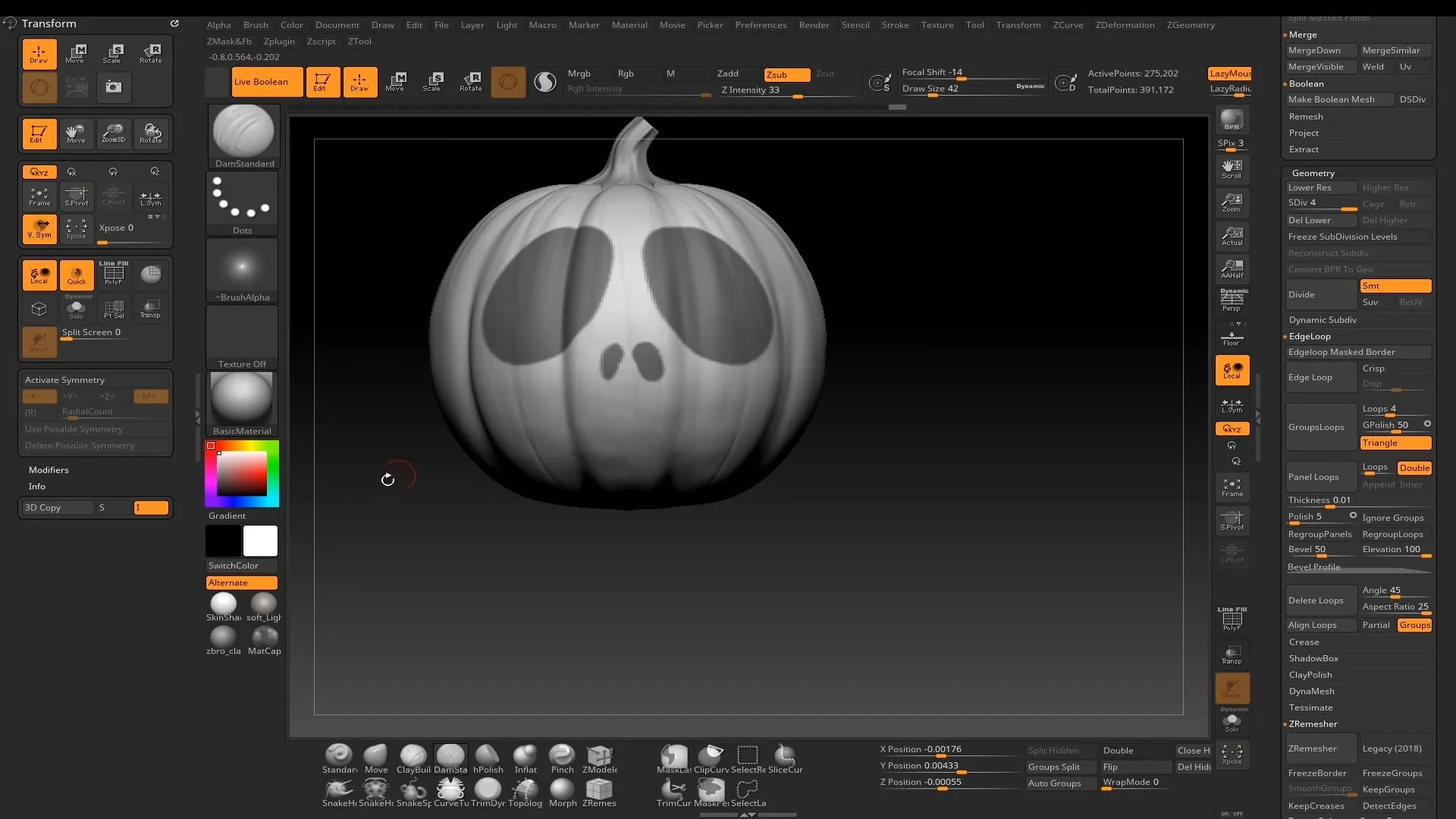Toggle Live Boolean mode on

pos(263,82)
